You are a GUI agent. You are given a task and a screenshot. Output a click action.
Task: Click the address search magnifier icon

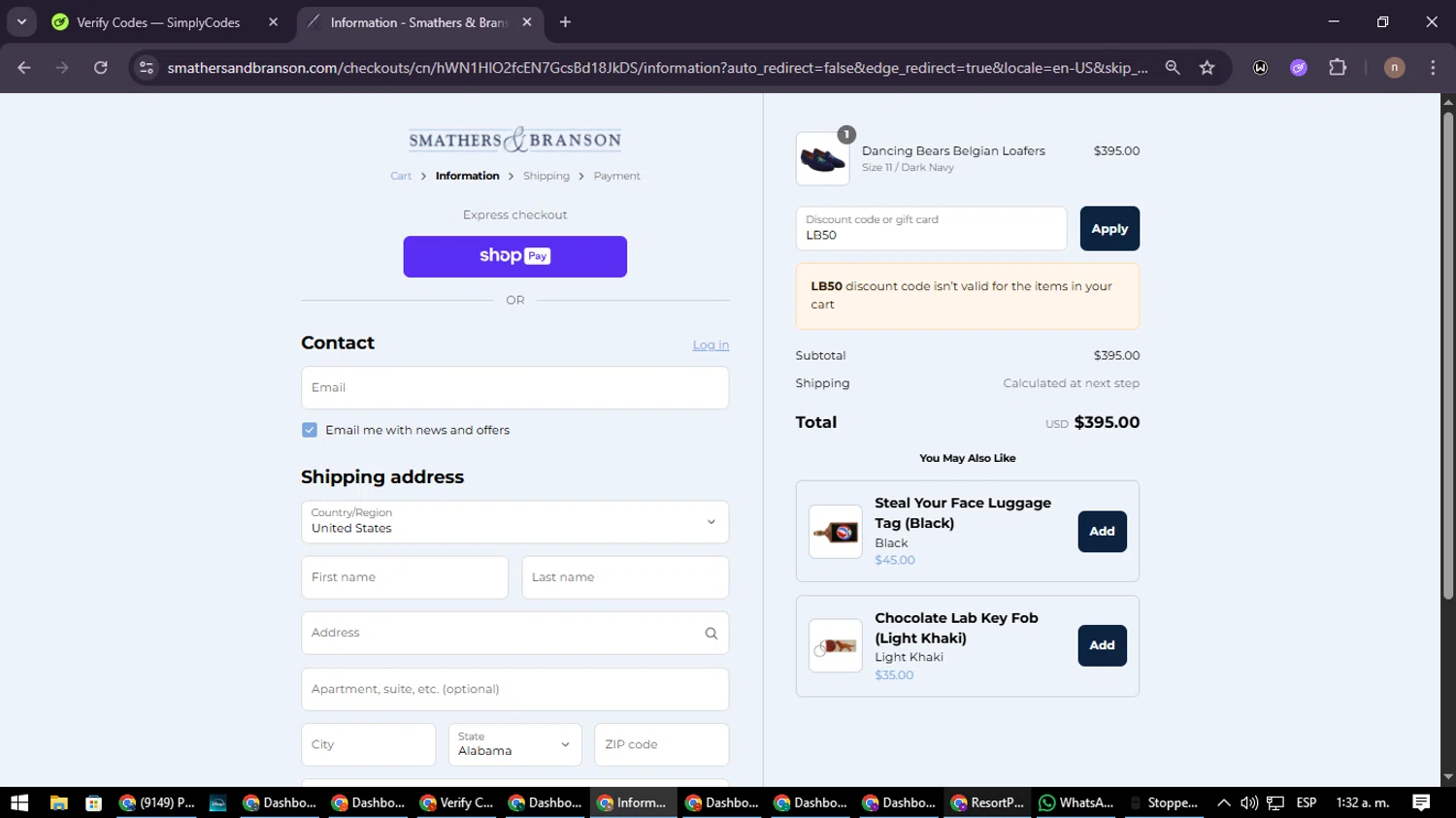tap(711, 634)
